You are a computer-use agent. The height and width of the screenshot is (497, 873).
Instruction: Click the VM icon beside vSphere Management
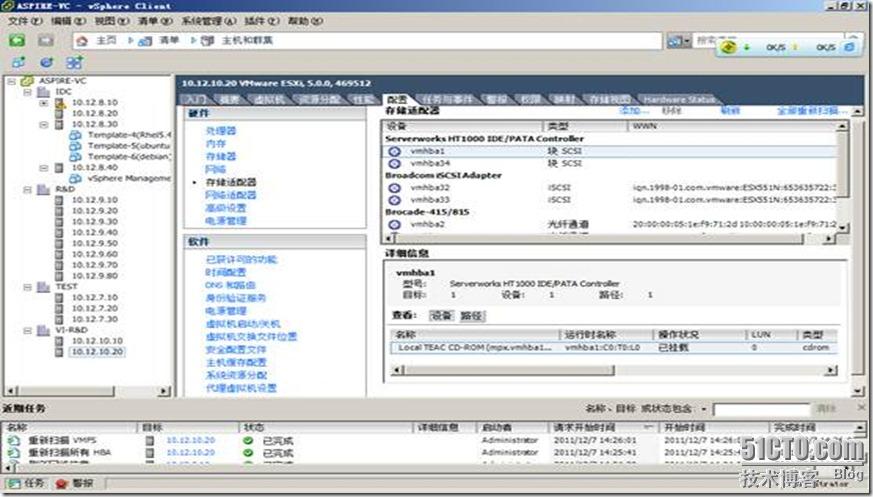(75, 179)
